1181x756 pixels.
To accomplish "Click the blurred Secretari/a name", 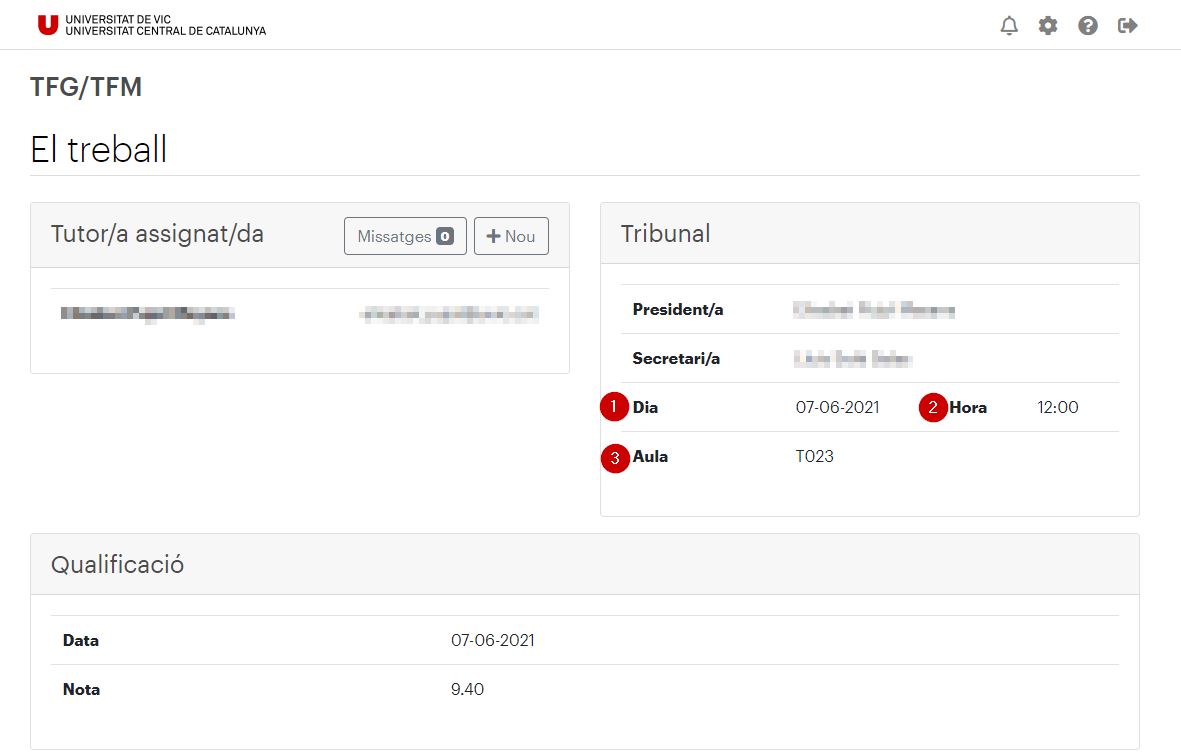I will point(853,358).
